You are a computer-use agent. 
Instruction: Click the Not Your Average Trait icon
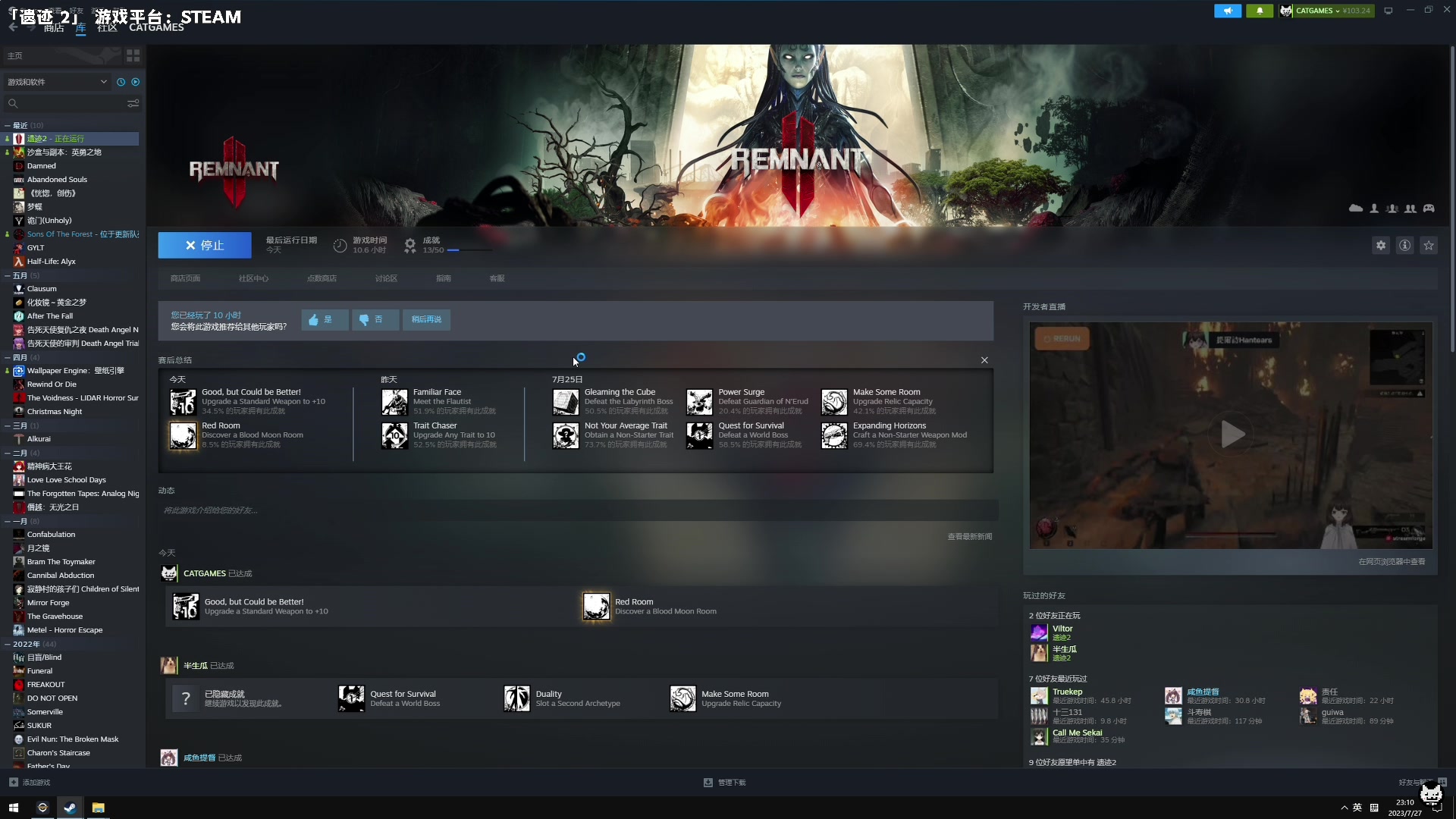(566, 435)
